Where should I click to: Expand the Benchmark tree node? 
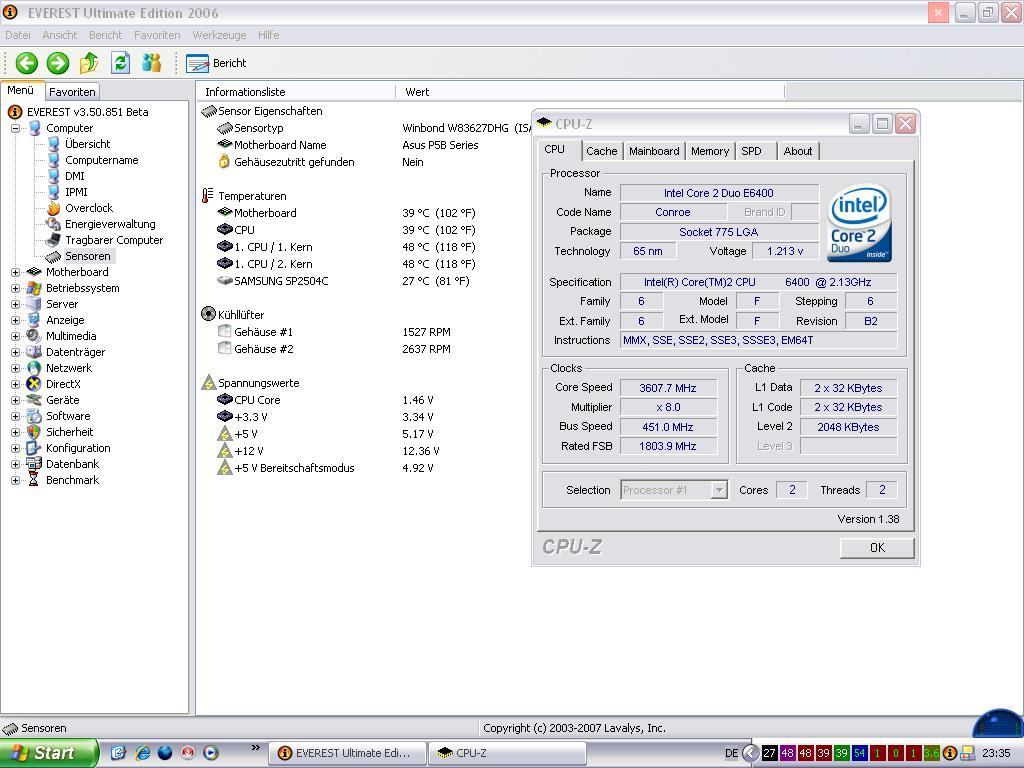15,480
